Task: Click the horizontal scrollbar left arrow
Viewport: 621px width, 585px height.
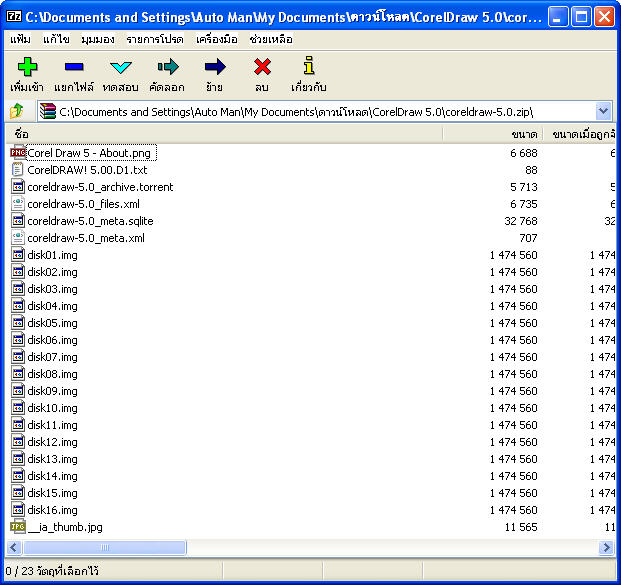Action: 14,547
